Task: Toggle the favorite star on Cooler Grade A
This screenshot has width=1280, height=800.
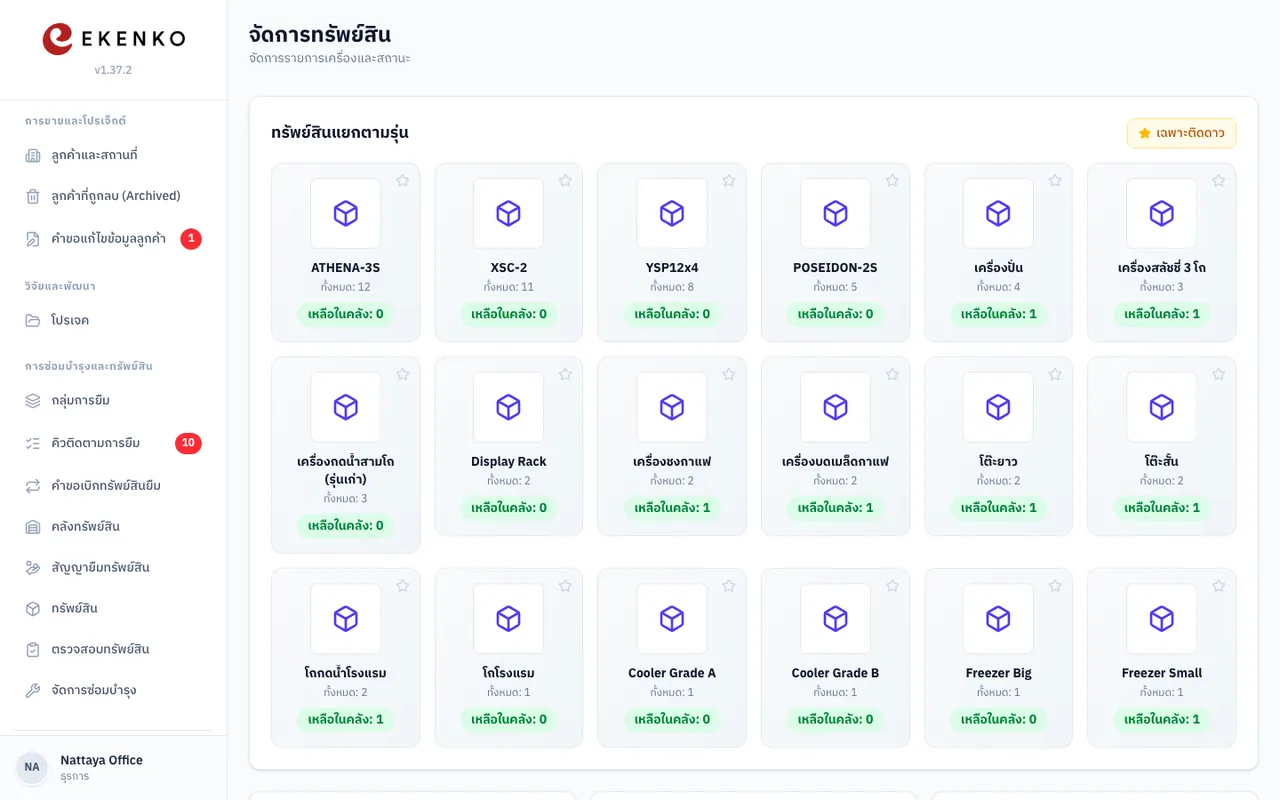Action: (728, 586)
